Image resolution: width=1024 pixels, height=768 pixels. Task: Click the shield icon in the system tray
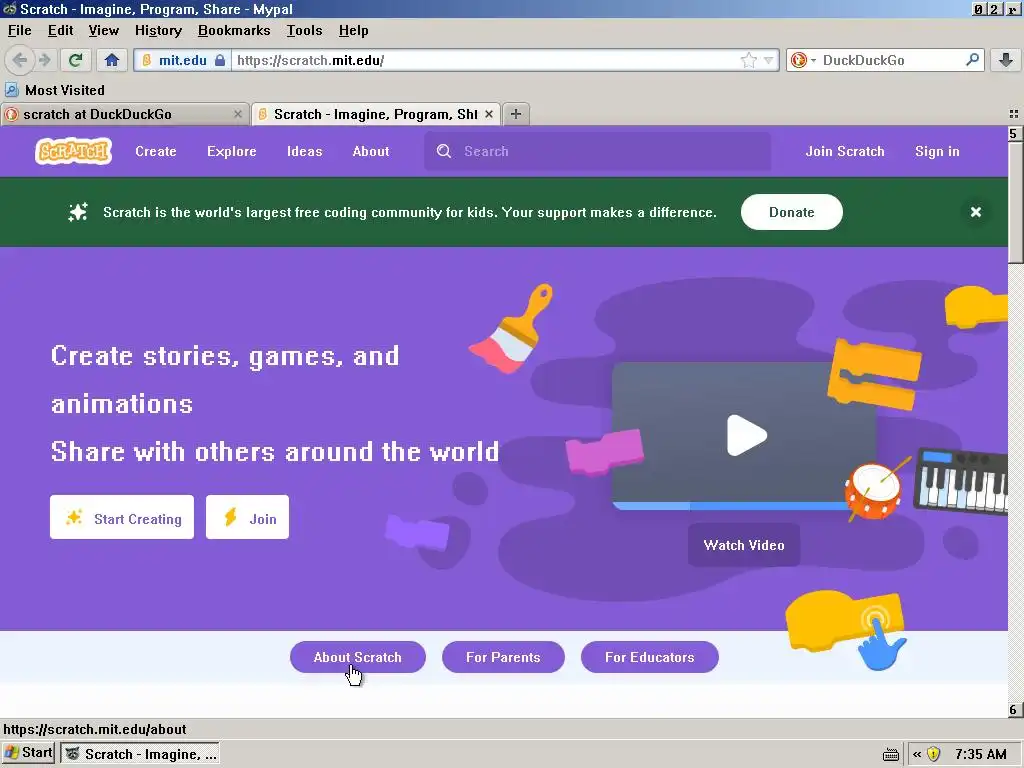click(934, 754)
